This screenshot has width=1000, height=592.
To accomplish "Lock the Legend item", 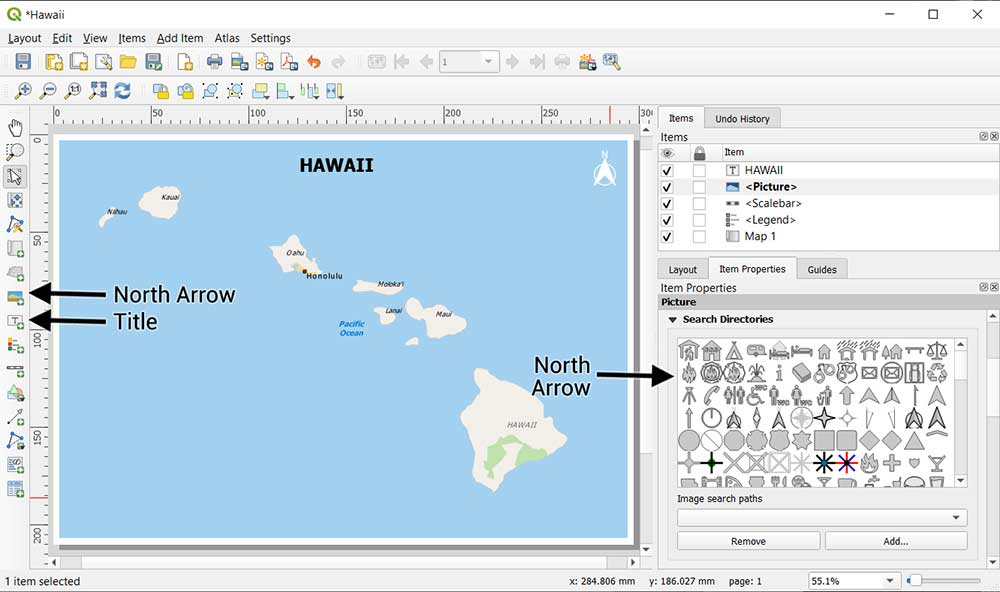I will (700, 220).
